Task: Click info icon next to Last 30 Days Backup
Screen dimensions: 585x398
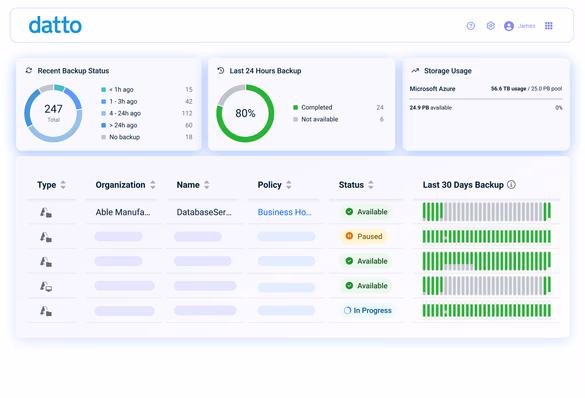Action: (x=512, y=185)
